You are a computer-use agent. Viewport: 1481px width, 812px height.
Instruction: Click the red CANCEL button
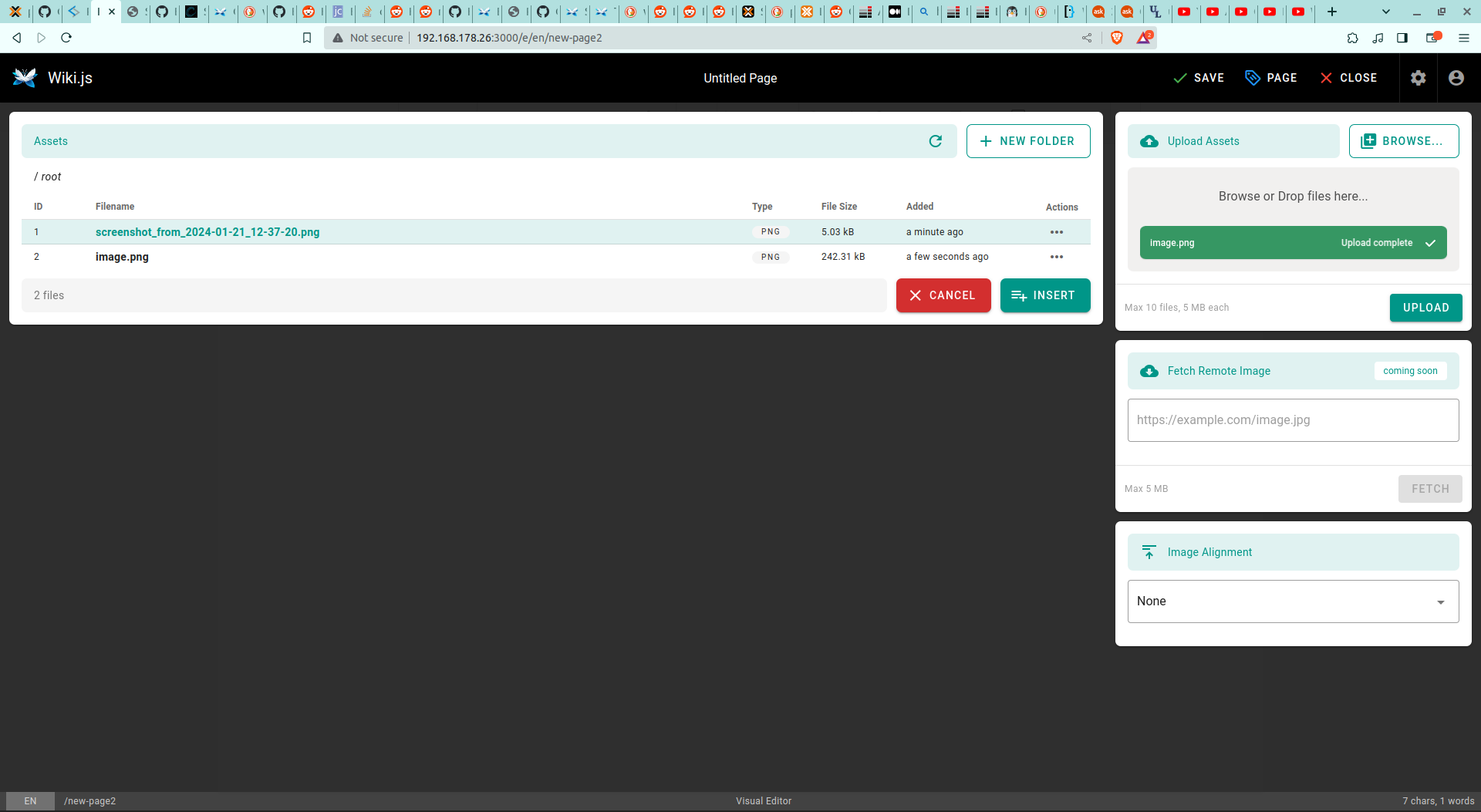click(943, 295)
